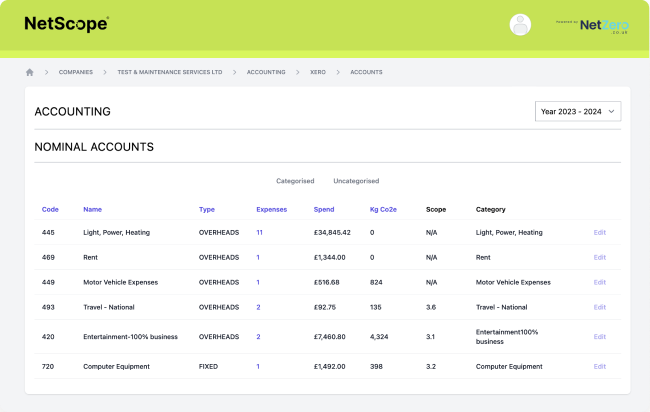The image size is (650, 412).
Task: Sort table by Type column
Action: (x=207, y=209)
